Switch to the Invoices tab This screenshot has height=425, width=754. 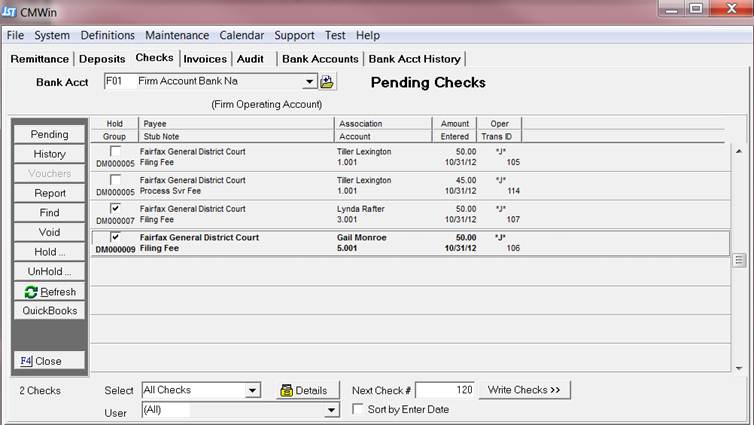coord(206,59)
